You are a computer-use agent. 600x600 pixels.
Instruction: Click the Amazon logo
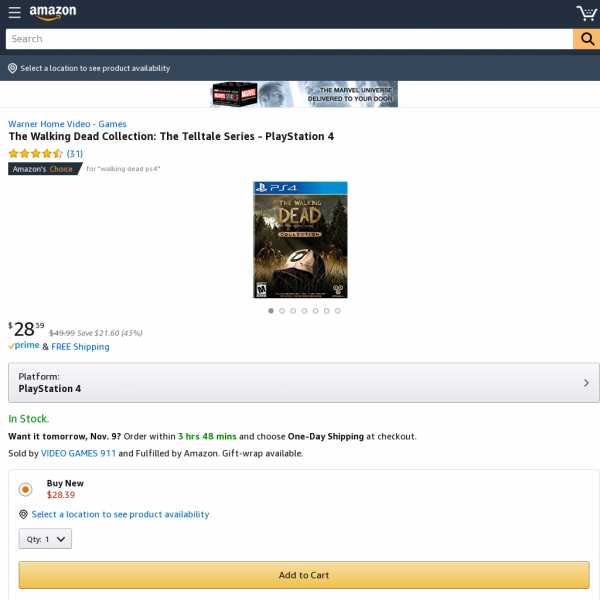pyautogui.click(x=53, y=12)
